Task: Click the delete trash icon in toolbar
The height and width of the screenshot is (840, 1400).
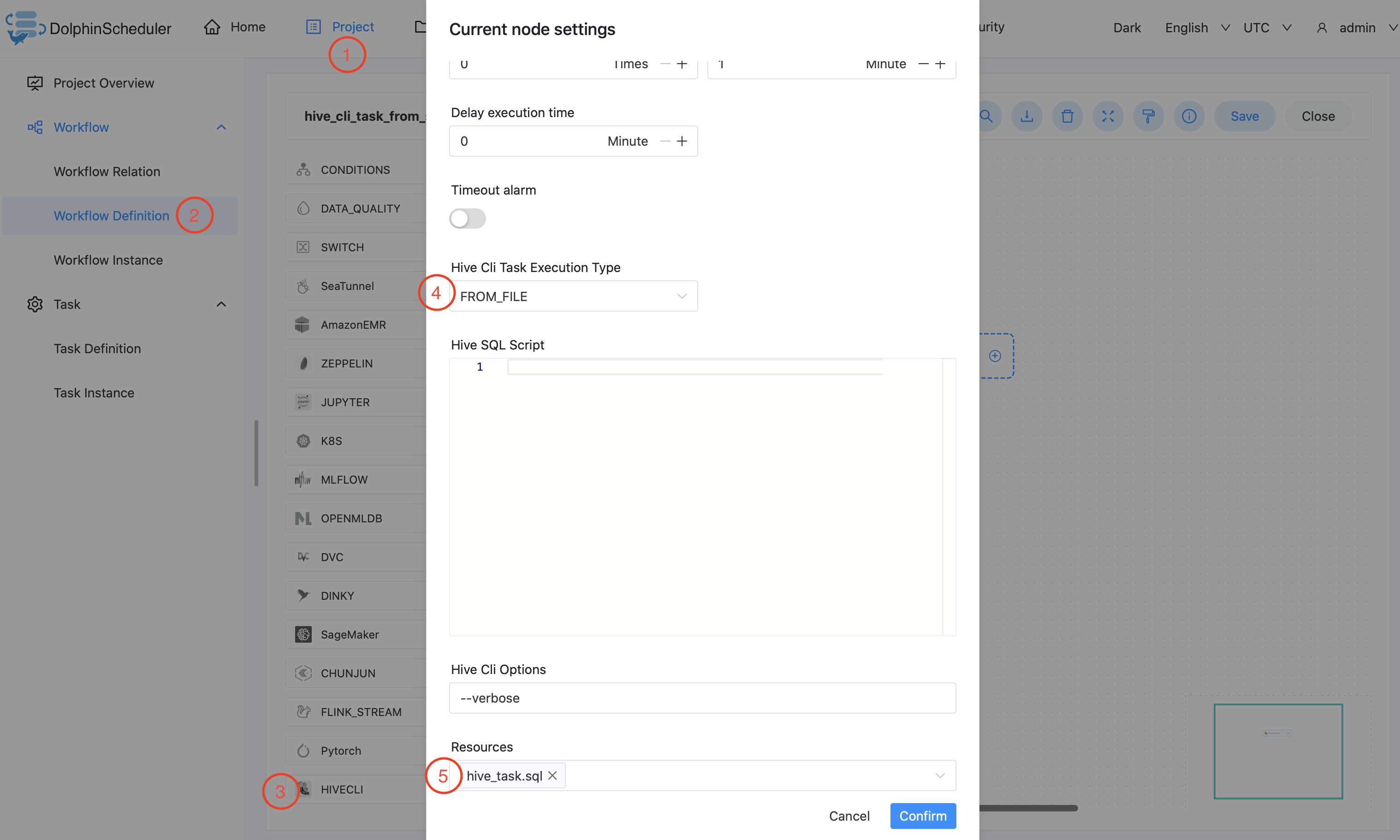Action: tap(1067, 117)
